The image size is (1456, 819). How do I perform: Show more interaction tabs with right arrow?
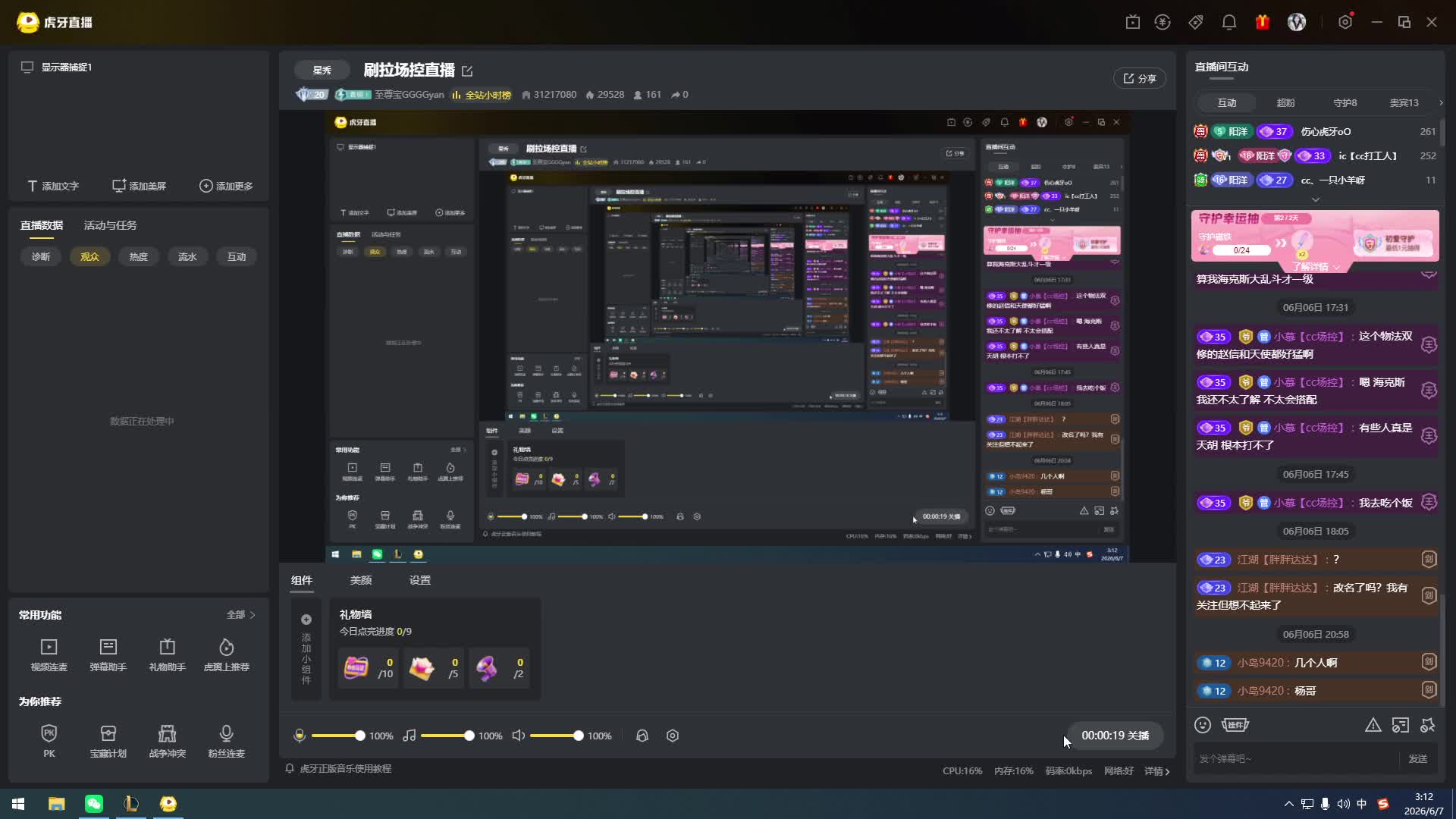tap(1441, 102)
